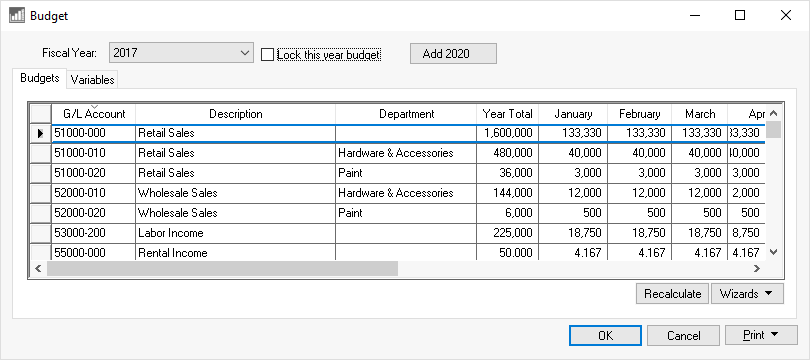Image resolution: width=810 pixels, height=360 pixels.
Task: Click the sort indicator on G/L Account header
Action: click(x=94, y=106)
